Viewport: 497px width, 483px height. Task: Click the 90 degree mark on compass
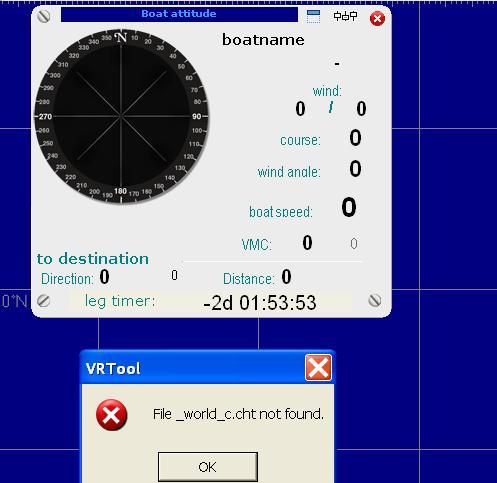coord(197,116)
